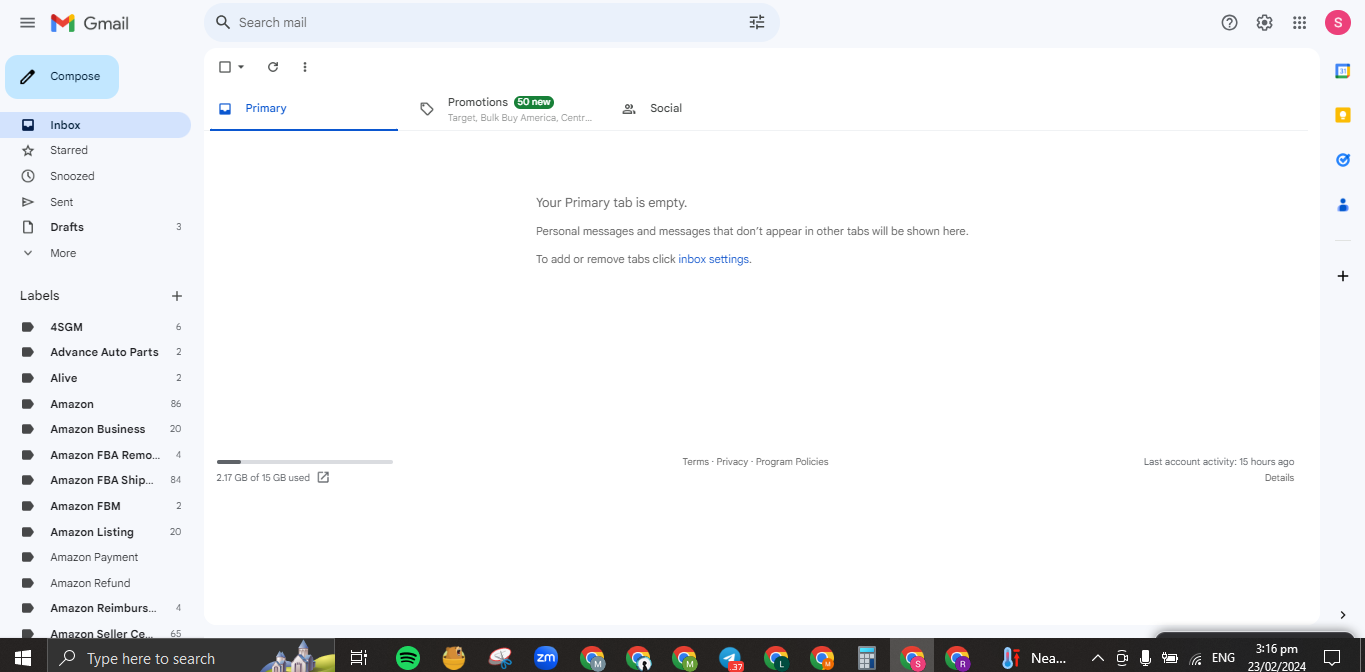Click the Windows taskbar search box
1365x672 pixels.
point(190,658)
